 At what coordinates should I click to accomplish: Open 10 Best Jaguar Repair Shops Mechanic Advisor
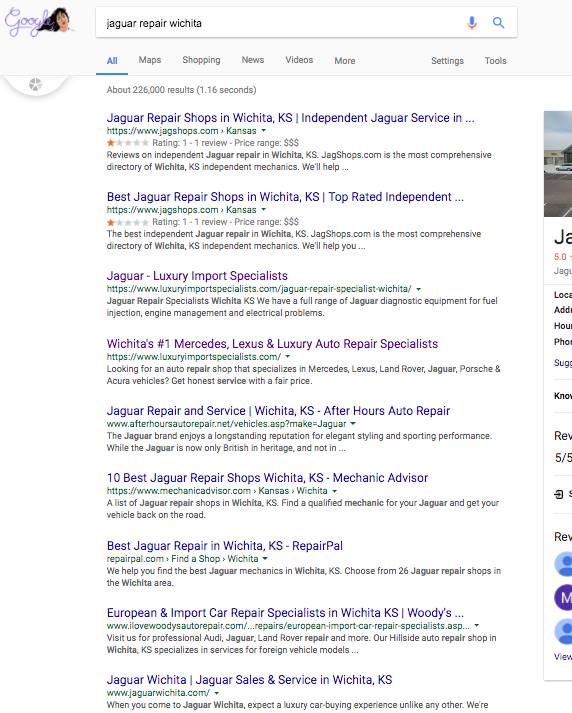267,478
